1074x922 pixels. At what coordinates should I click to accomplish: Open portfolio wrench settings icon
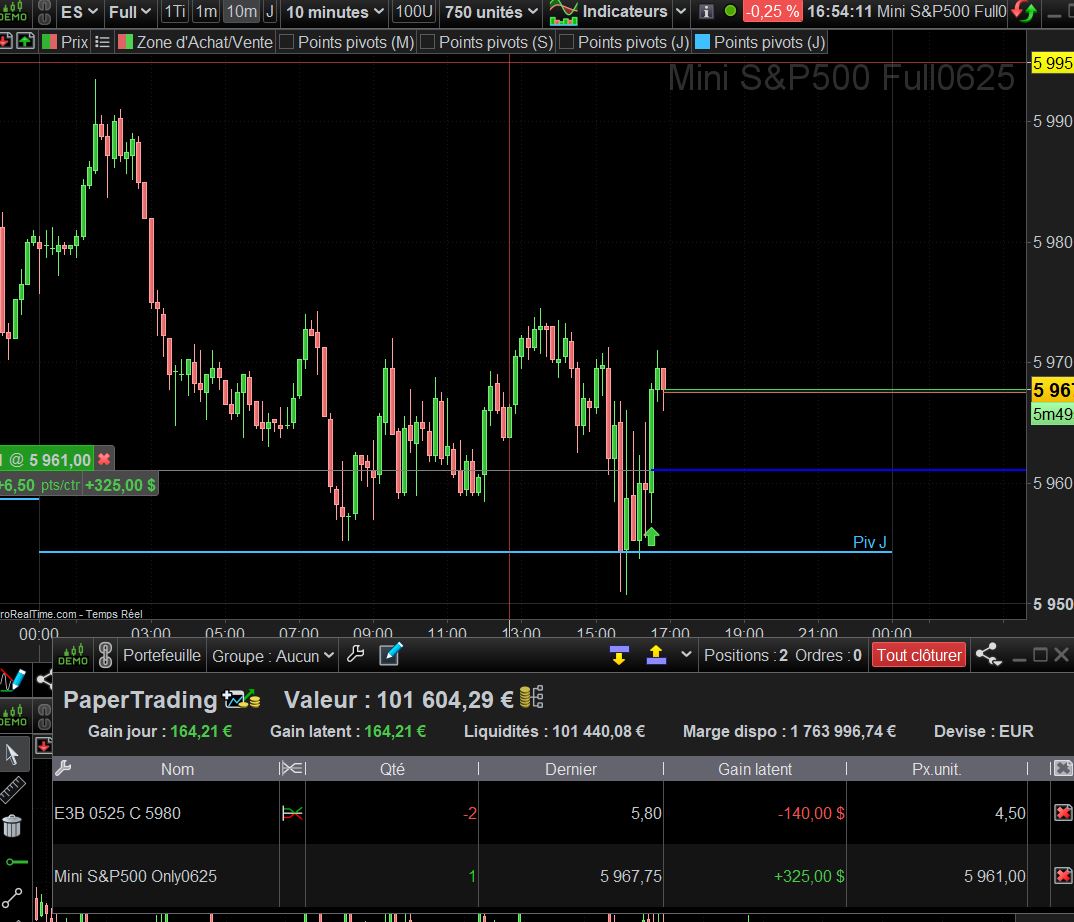[355, 655]
